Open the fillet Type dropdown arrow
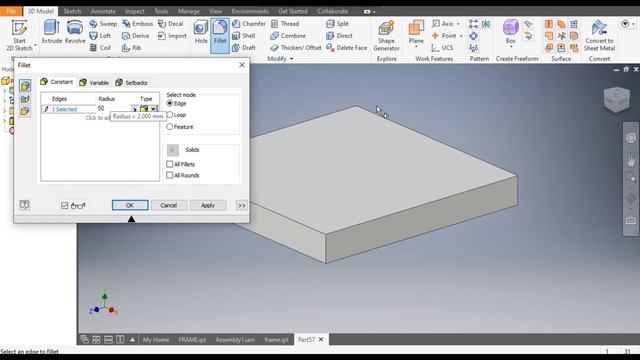This screenshot has height=360, width=640. coord(153,109)
